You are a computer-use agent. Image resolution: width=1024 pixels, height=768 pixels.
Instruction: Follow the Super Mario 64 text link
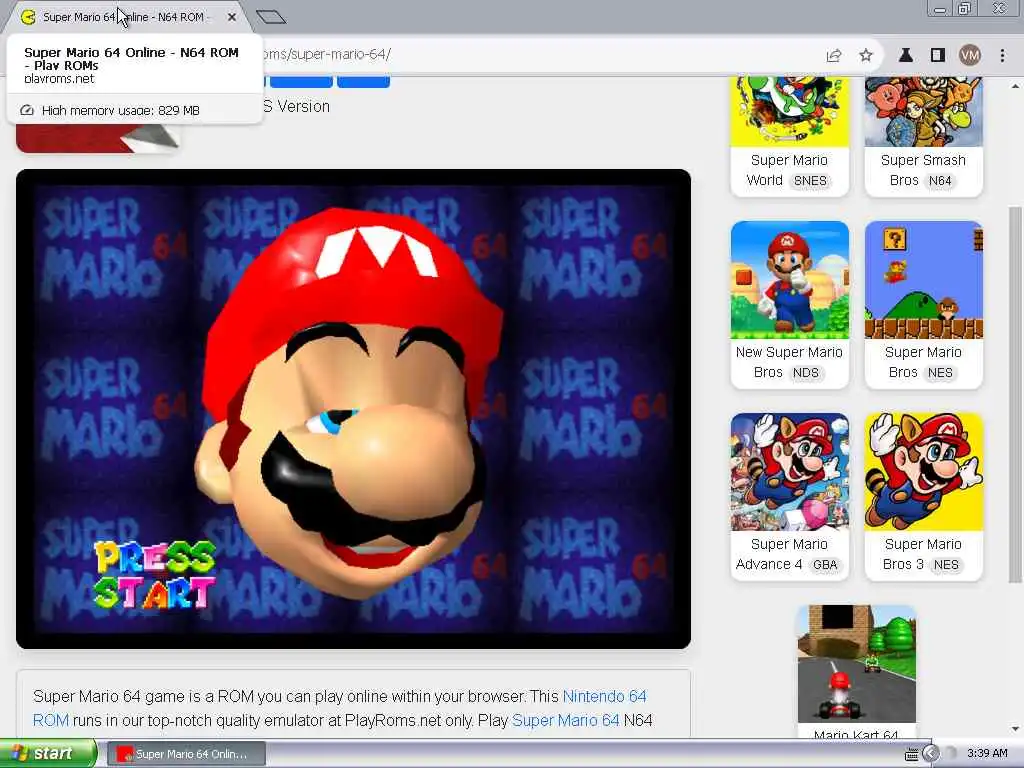click(566, 720)
